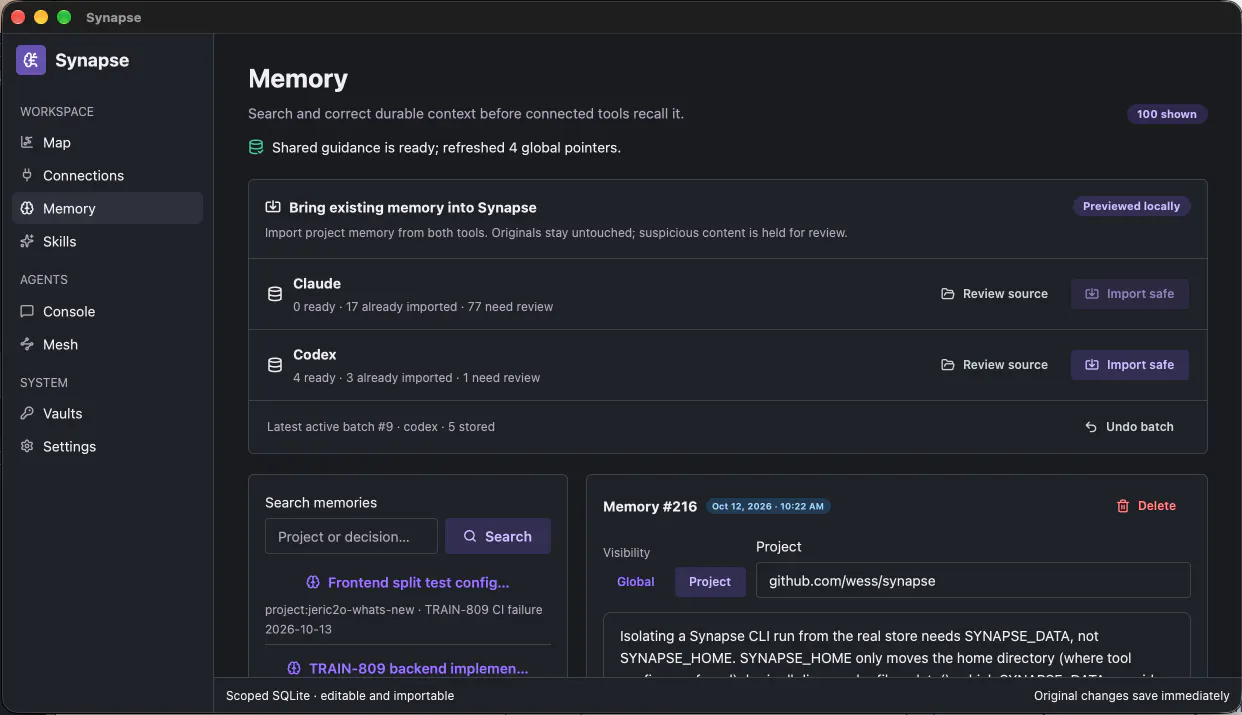This screenshot has width=1242, height=715.
Task: Open the Memory page
Action: [107, 209]
